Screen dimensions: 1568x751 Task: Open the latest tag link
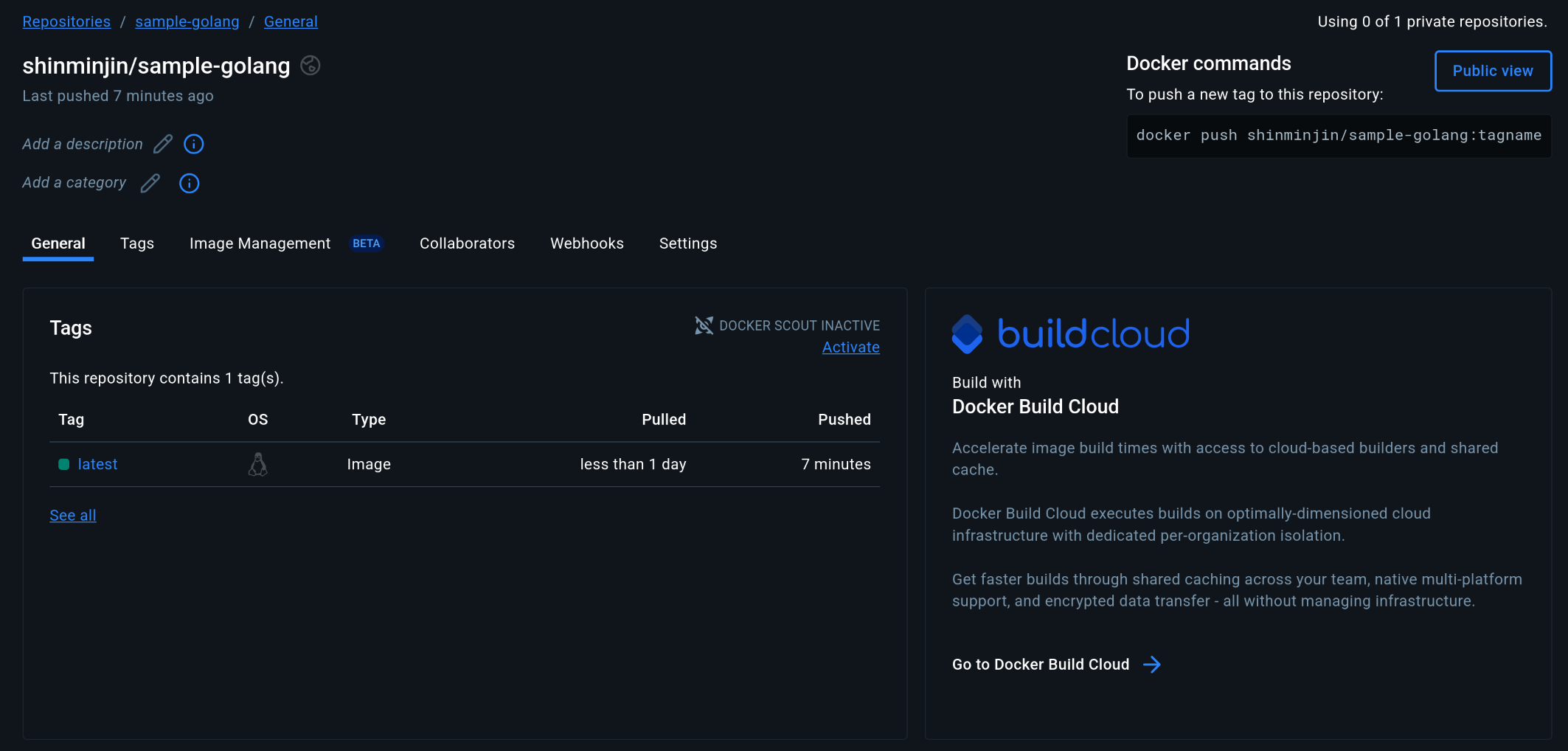click(x=98, y=464)
